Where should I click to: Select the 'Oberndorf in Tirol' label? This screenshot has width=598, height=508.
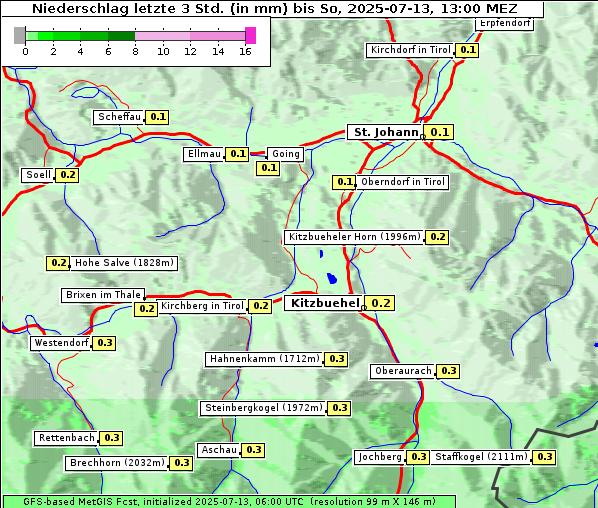[x=402, y=182]
